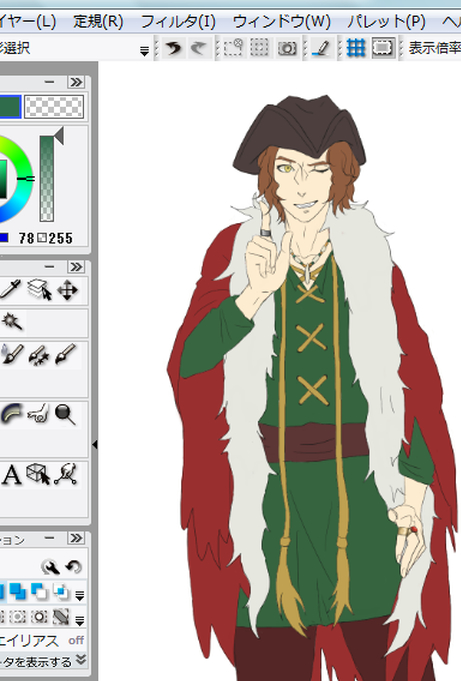Screen dimensions: 461x681
Task: Select the 3D object (cube with cursor) tool
Action: pos(39,474)
